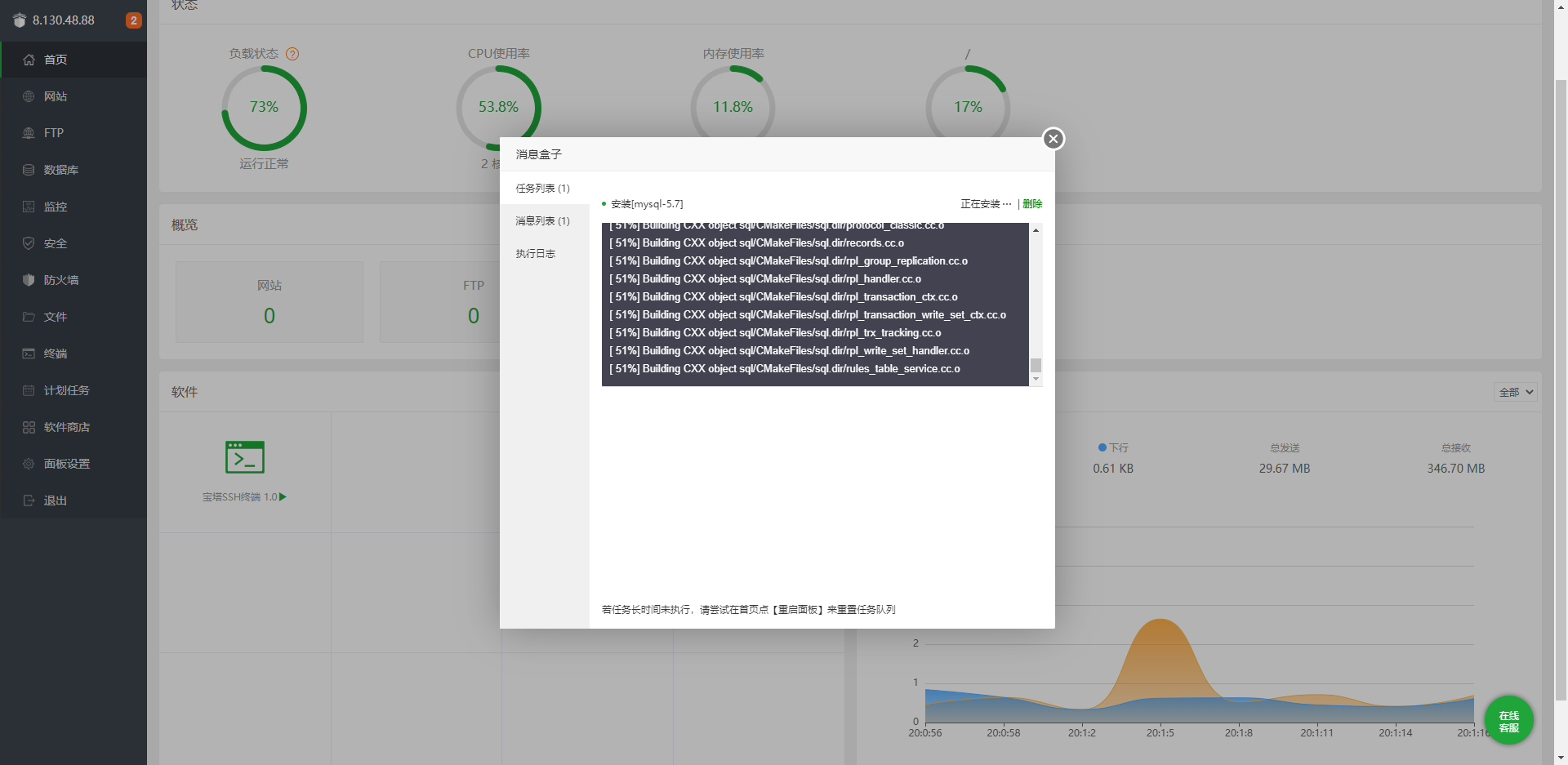Image resolution: width=1568 pixels, height=765 pixels.
Task: Click the 宝塔SSH终端 software icon
Action: click(x=245, y=457)
